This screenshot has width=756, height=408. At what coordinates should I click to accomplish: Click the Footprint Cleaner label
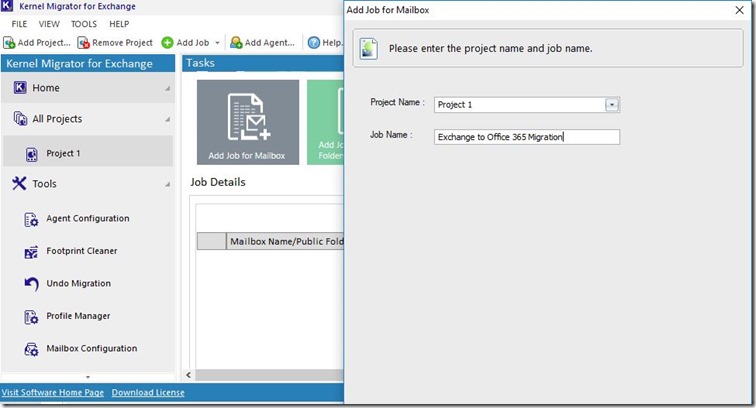(82, 251)
